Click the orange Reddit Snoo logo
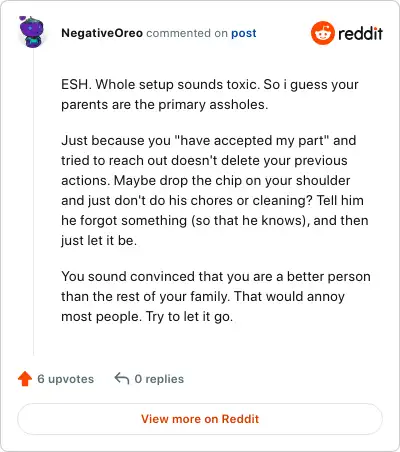400x452 pixels. tap(322, 33)
